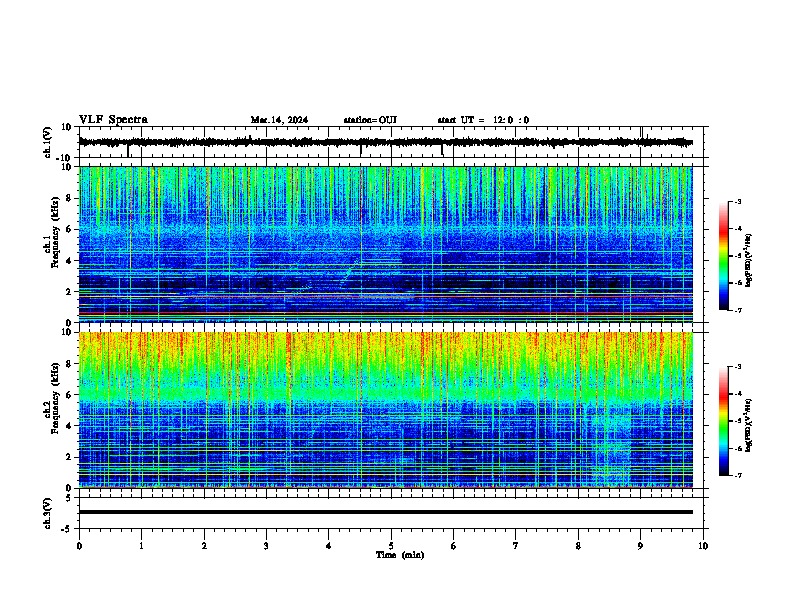Click the "Time (min)" axis title
Image resolution: width=792 pixels, height=612 pixels.
pos(400,555)
